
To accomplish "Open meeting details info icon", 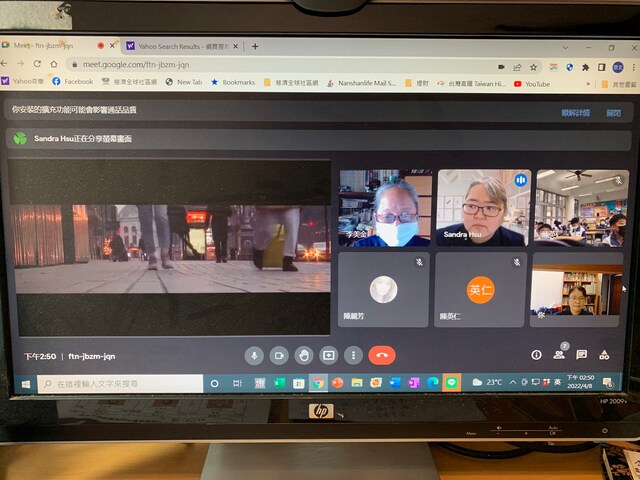I will (536, 354).
